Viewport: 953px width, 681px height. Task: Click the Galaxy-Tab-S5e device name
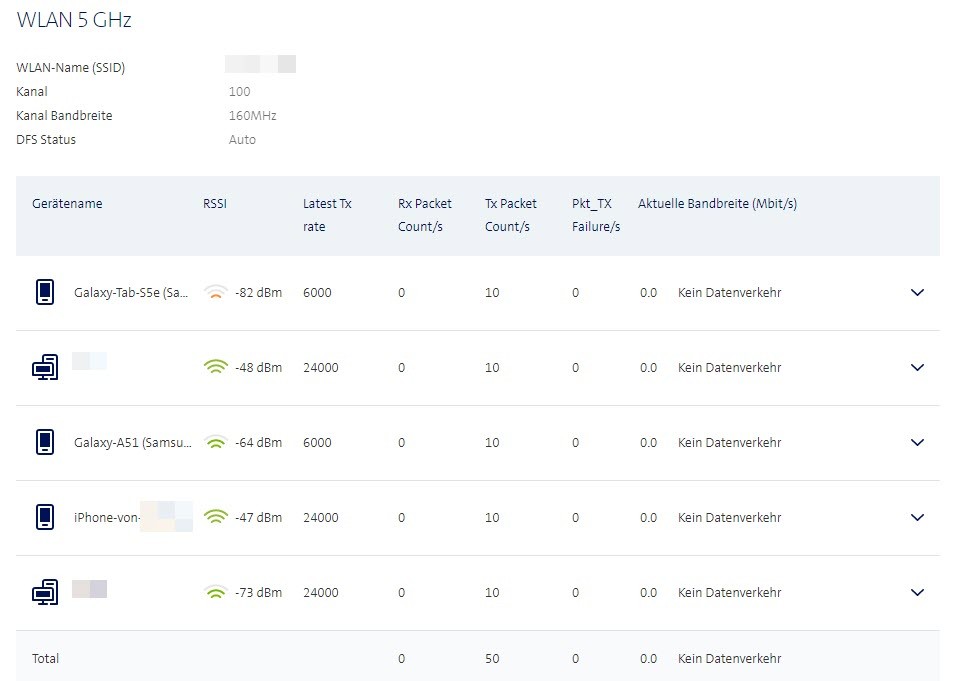tap(132, 293)
